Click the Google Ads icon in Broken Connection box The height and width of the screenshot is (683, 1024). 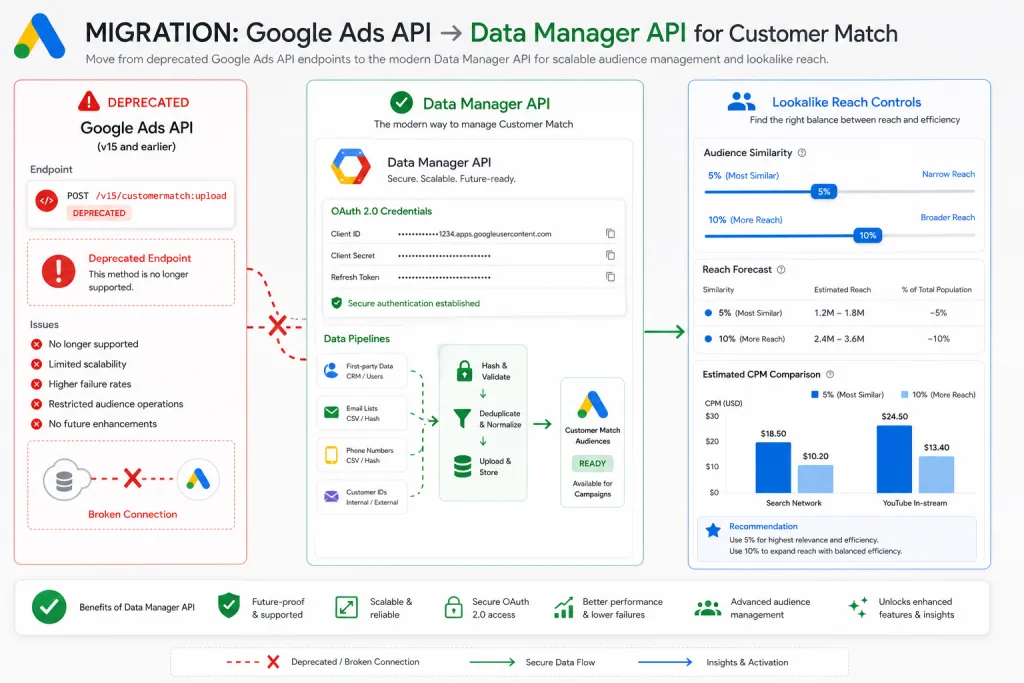coord(198,480)
